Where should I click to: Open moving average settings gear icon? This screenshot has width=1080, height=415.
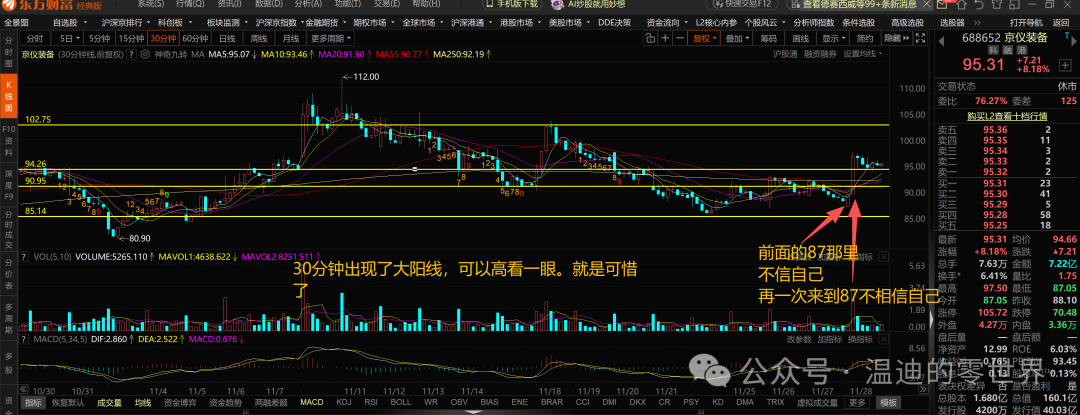145,54
